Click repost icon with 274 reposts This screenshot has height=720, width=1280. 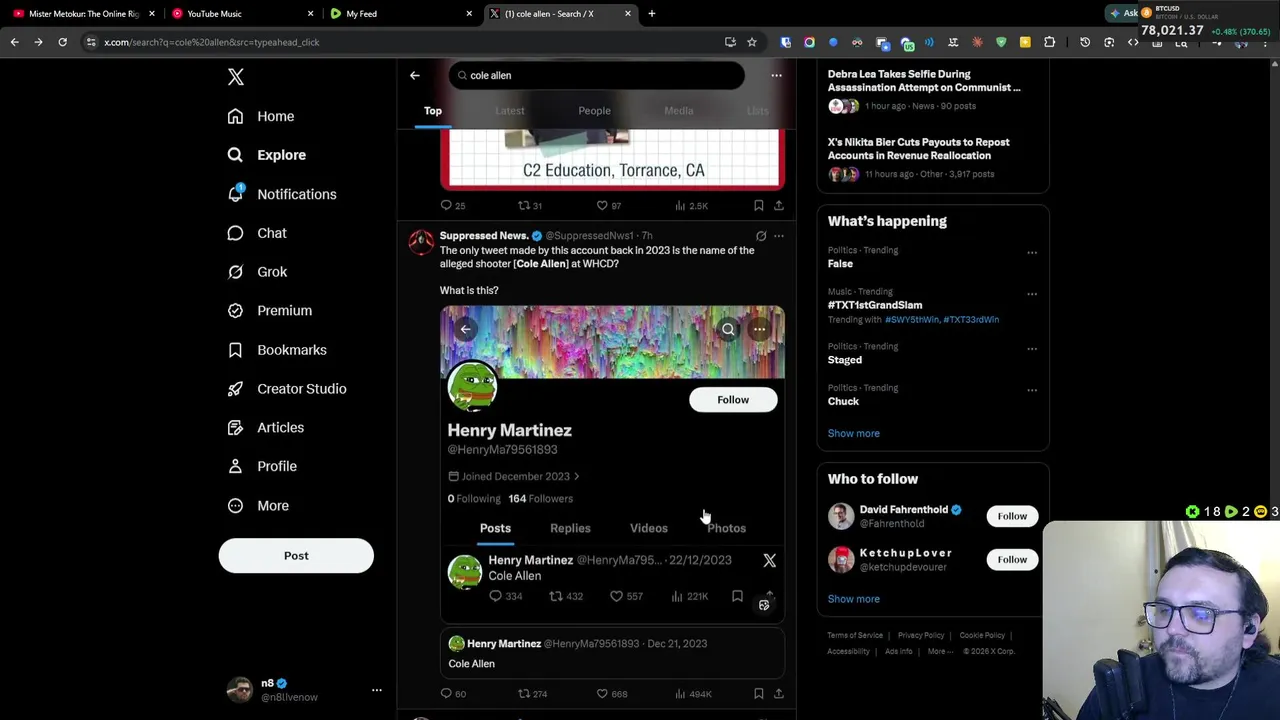[x=532, y=693]
